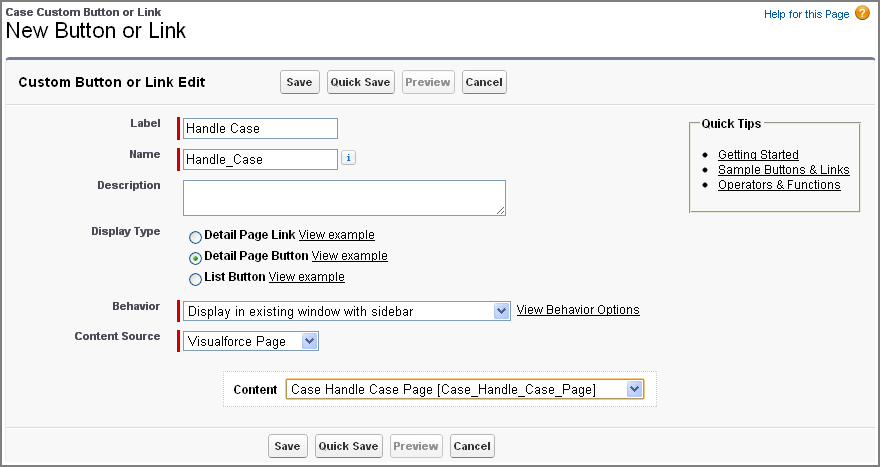
Task: Focus the Label input field
Action: (260, 129)
